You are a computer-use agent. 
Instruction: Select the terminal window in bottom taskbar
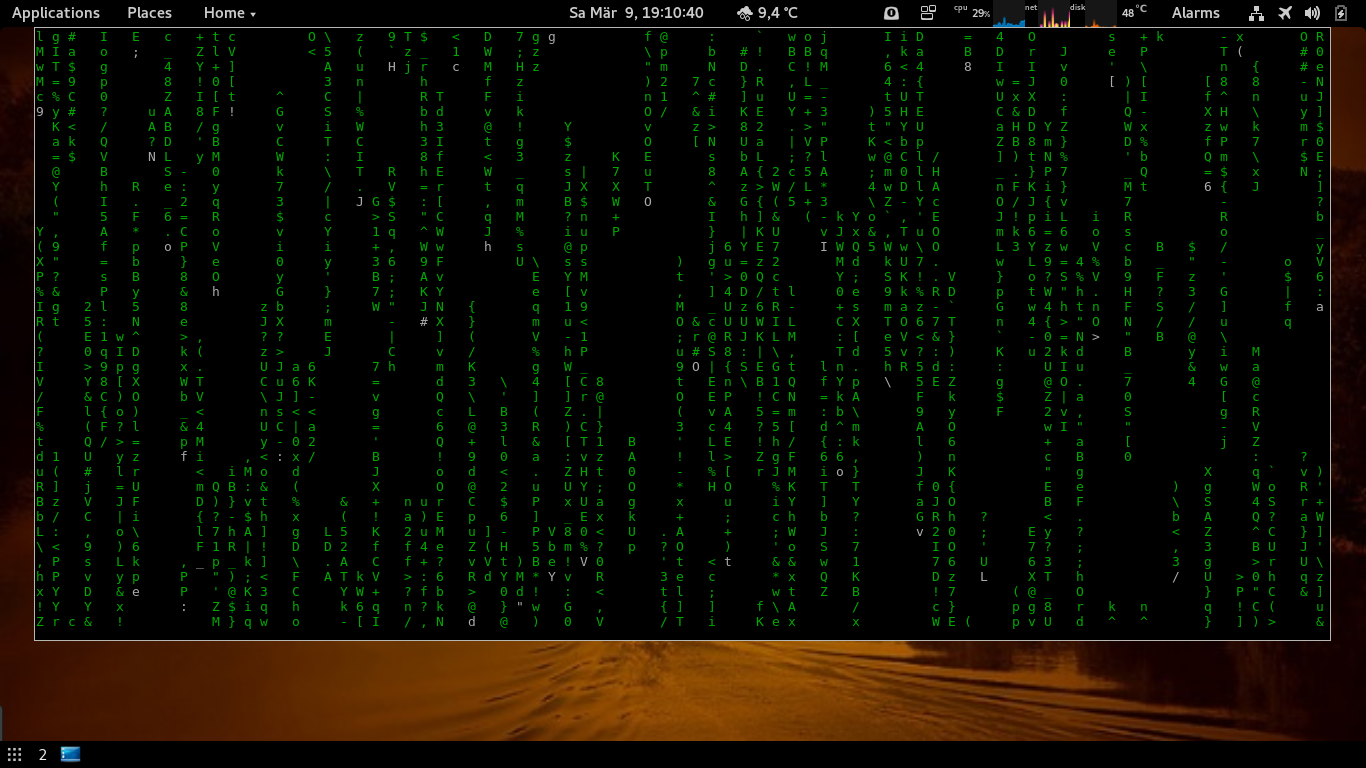71,754
